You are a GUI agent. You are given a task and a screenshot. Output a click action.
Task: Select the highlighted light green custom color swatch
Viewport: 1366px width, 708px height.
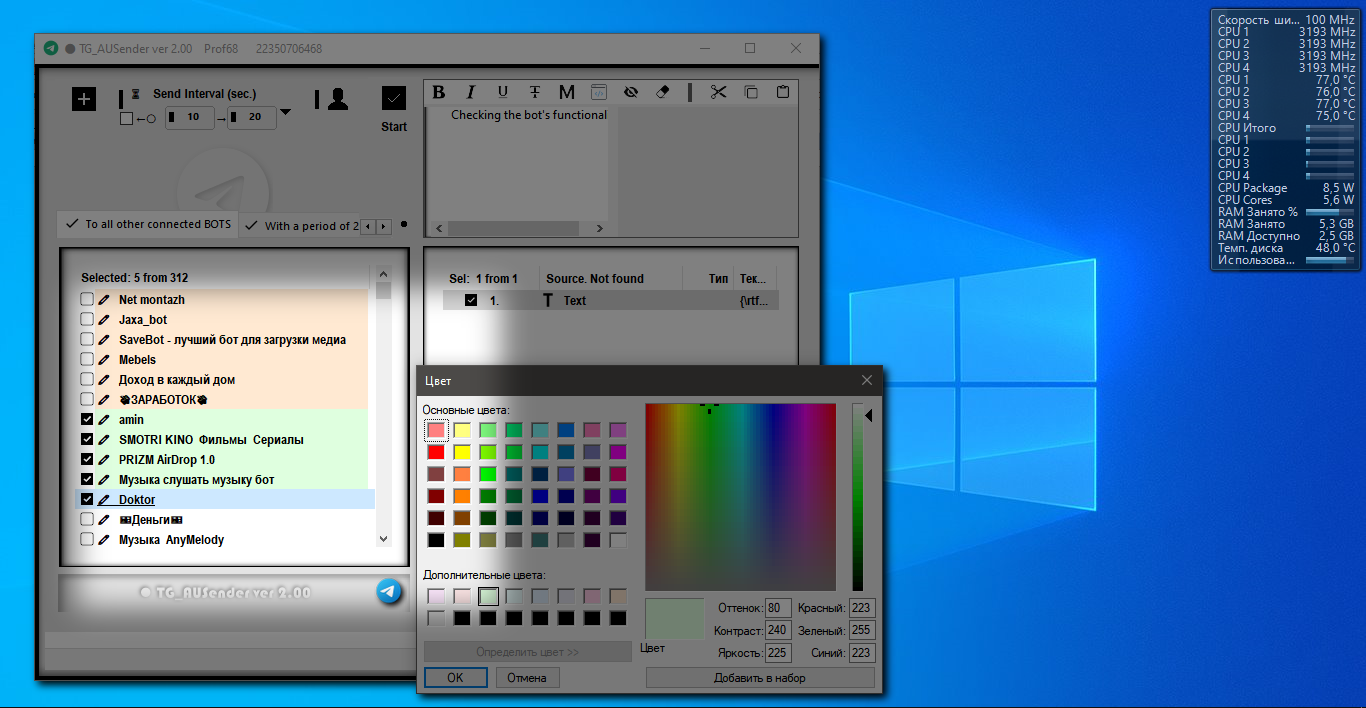point(488,596)
